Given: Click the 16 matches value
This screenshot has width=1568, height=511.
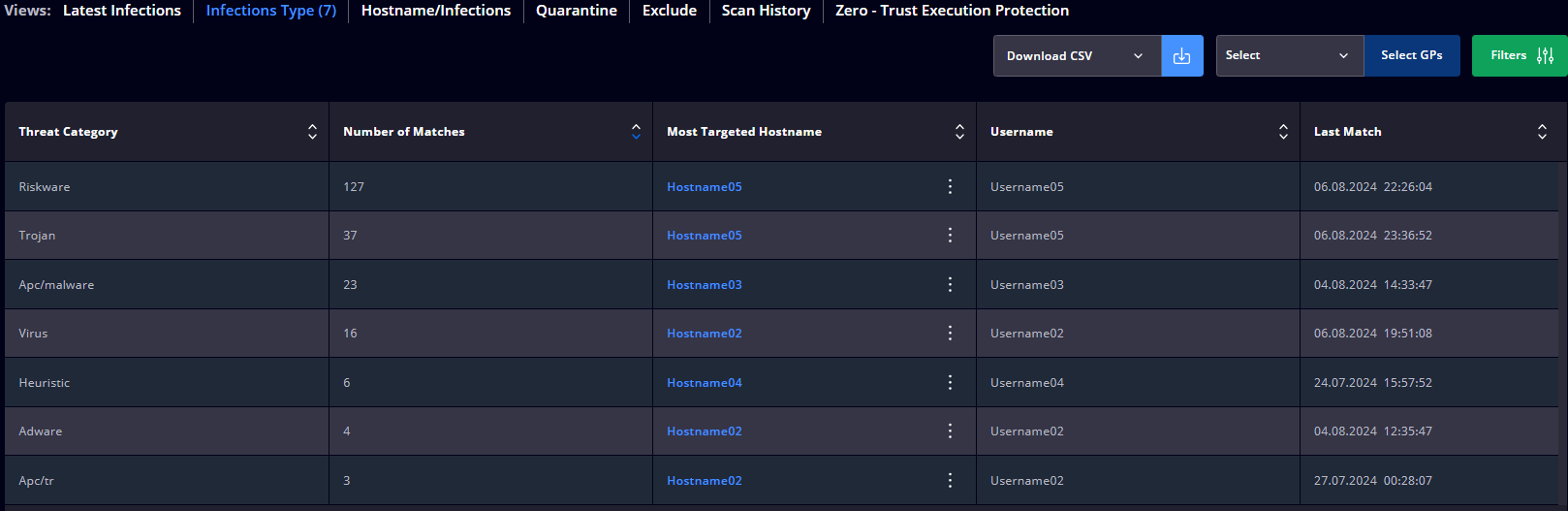Looking at the screenshot, I should (350, 334).
